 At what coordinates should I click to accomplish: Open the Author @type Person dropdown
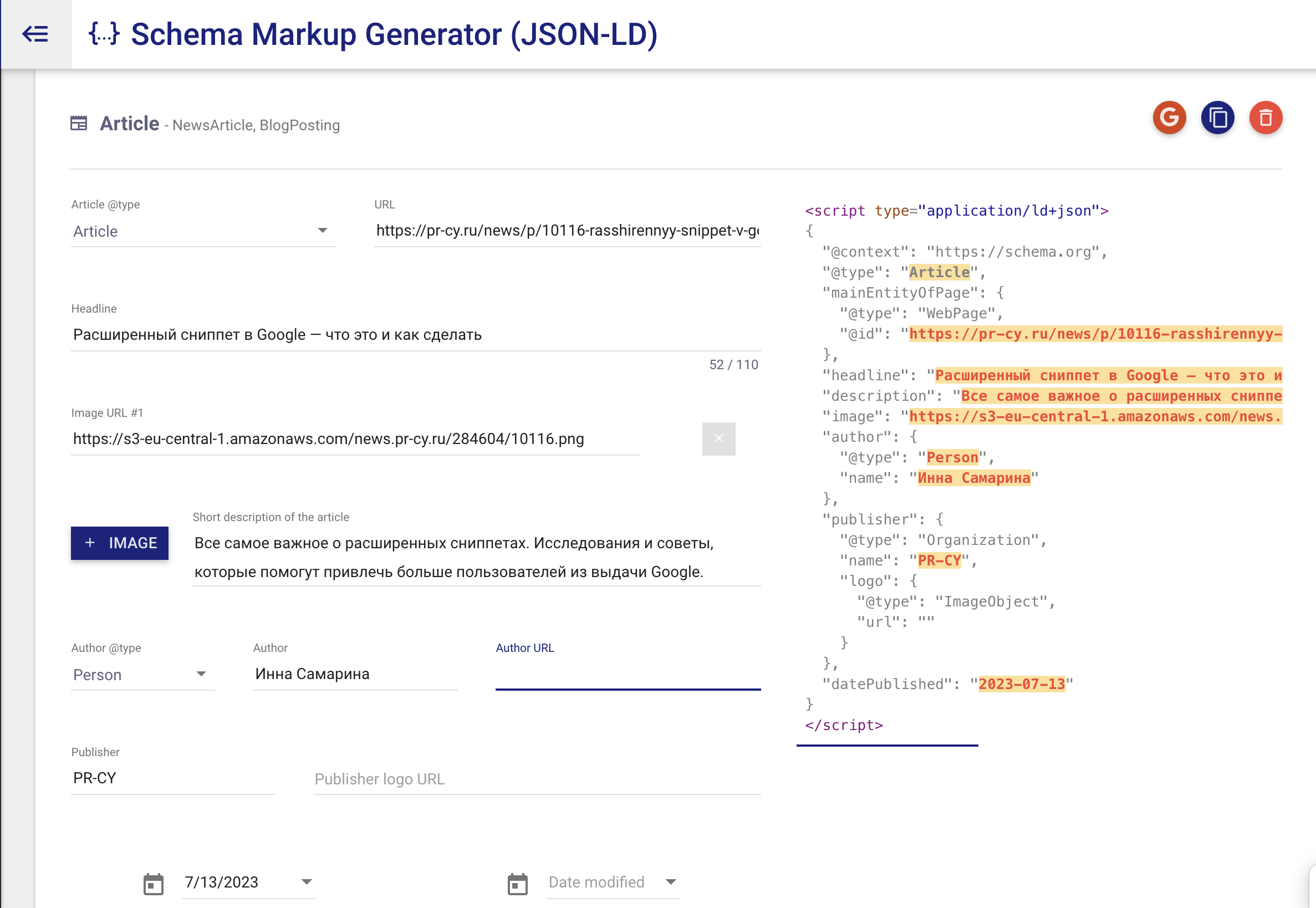click(142, 675)
